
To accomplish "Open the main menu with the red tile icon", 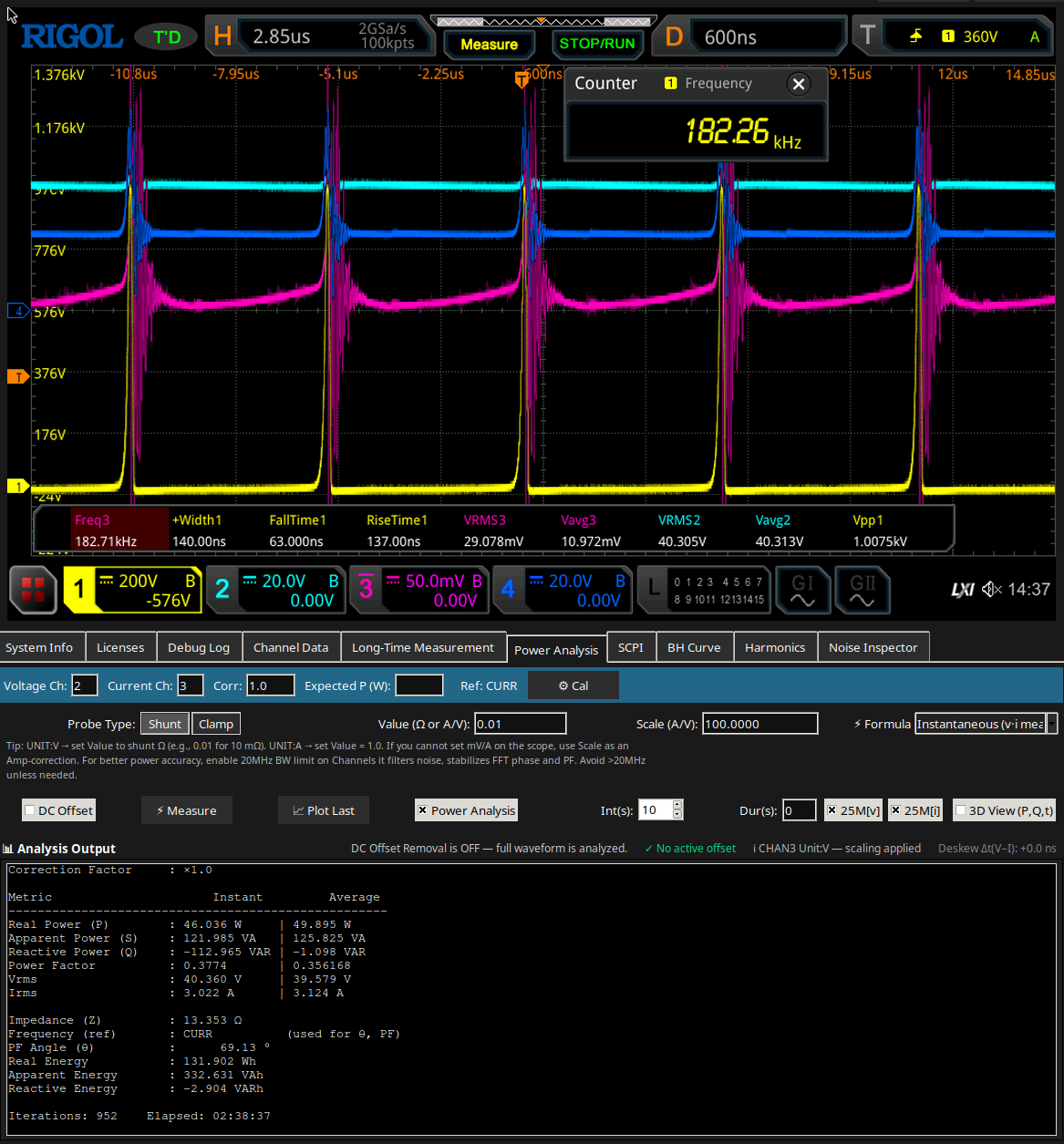I will [x=32, y=590].
